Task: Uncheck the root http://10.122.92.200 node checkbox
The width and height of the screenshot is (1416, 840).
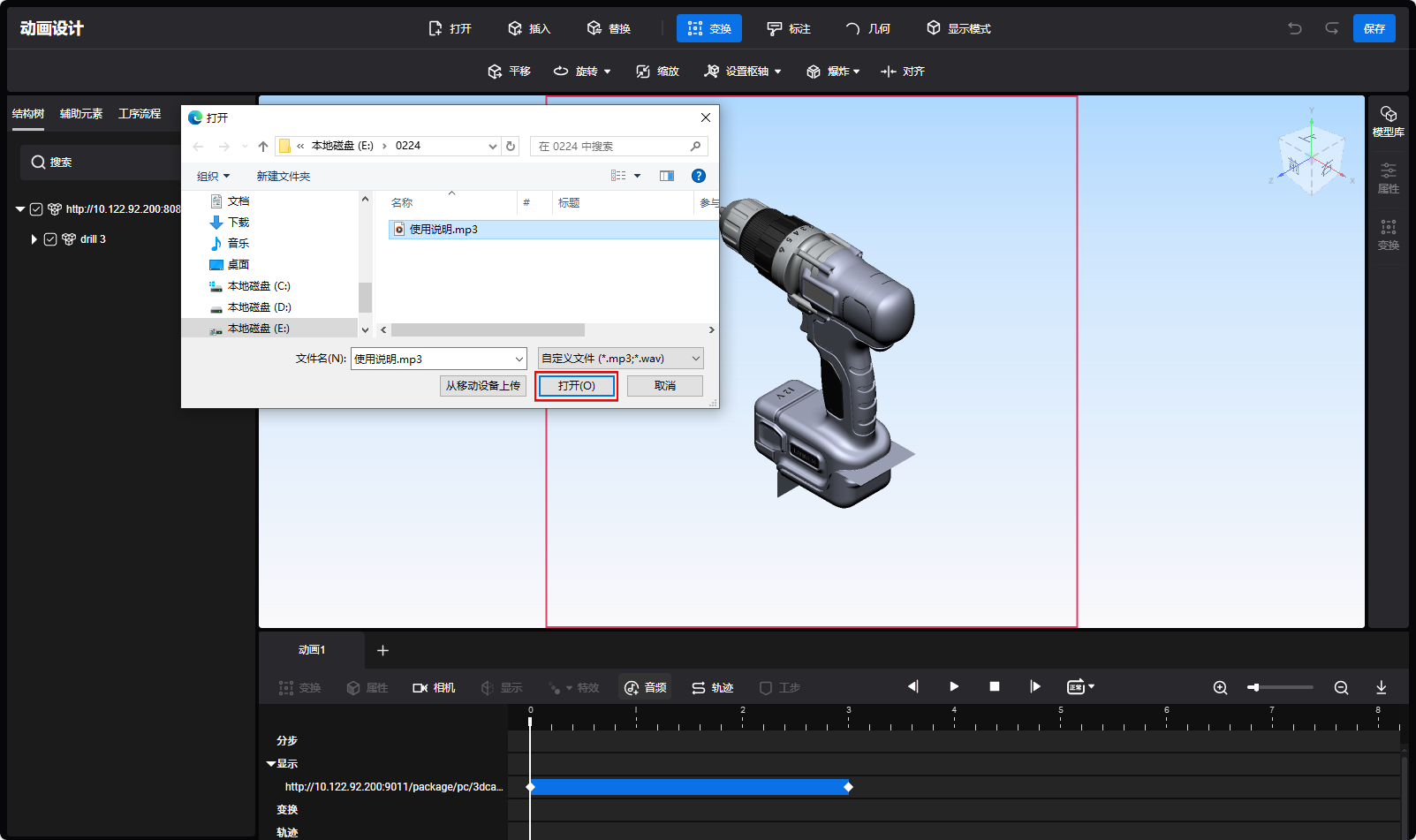Action: [36, 209]
